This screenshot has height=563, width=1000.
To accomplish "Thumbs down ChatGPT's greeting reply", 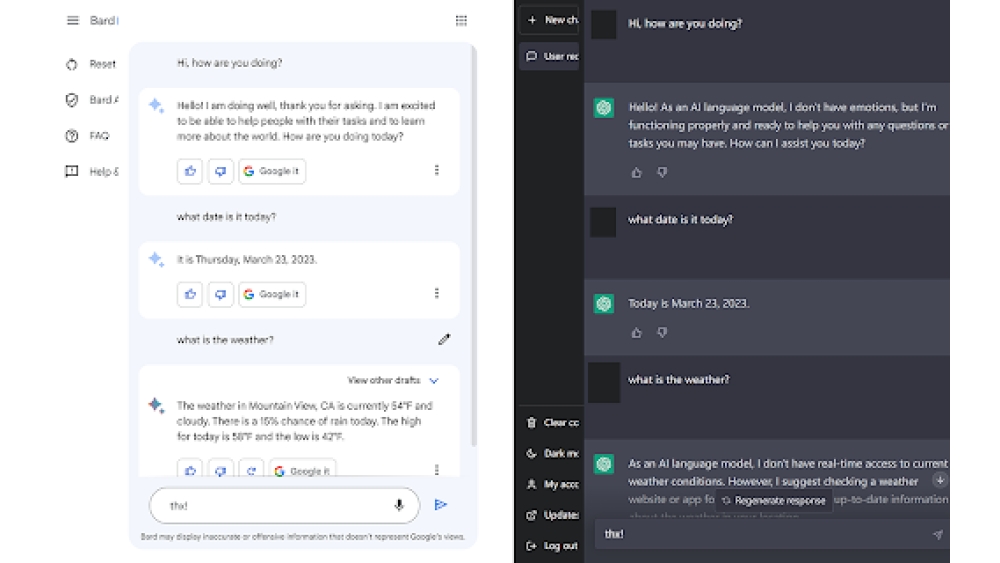I will coord(662,172).
